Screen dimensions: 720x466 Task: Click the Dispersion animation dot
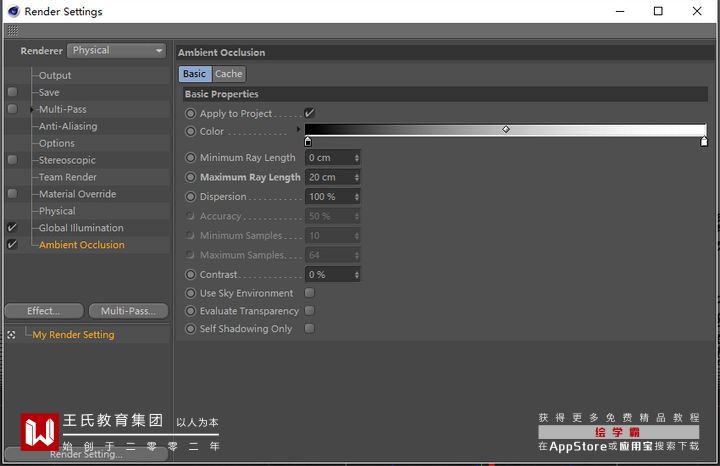tap(190, 197)
